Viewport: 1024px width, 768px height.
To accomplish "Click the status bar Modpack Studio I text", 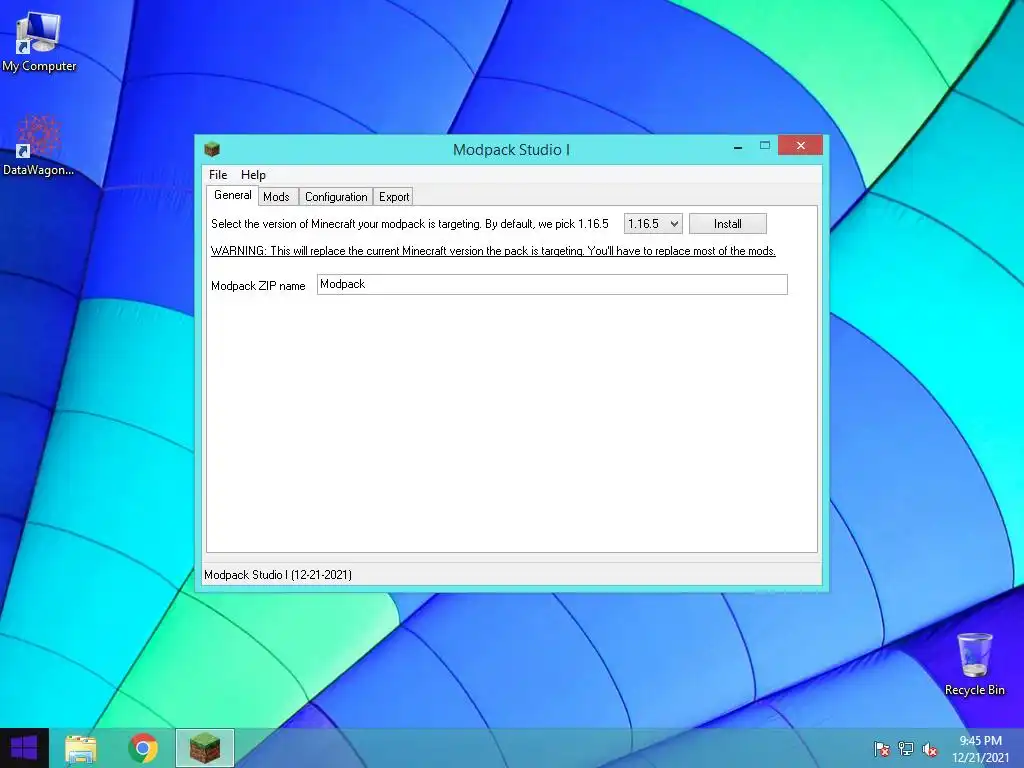I will (x=278, y=575).
